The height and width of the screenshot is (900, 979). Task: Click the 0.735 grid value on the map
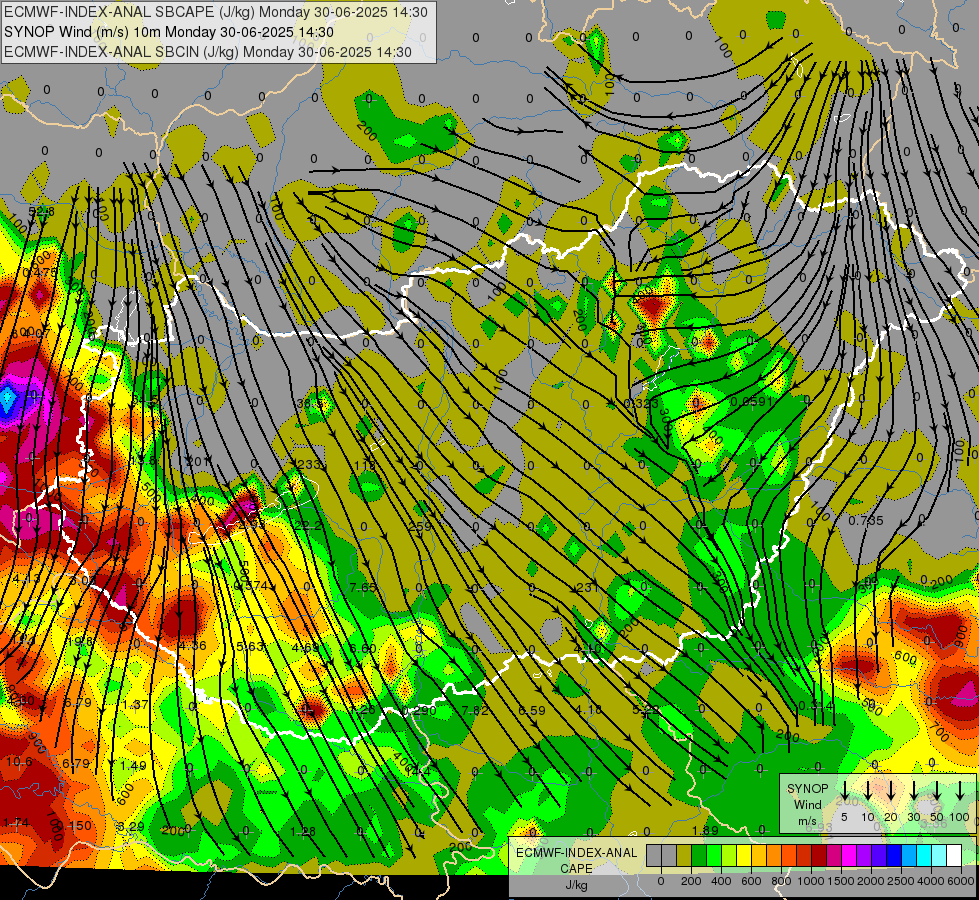(x=866, y=520)
